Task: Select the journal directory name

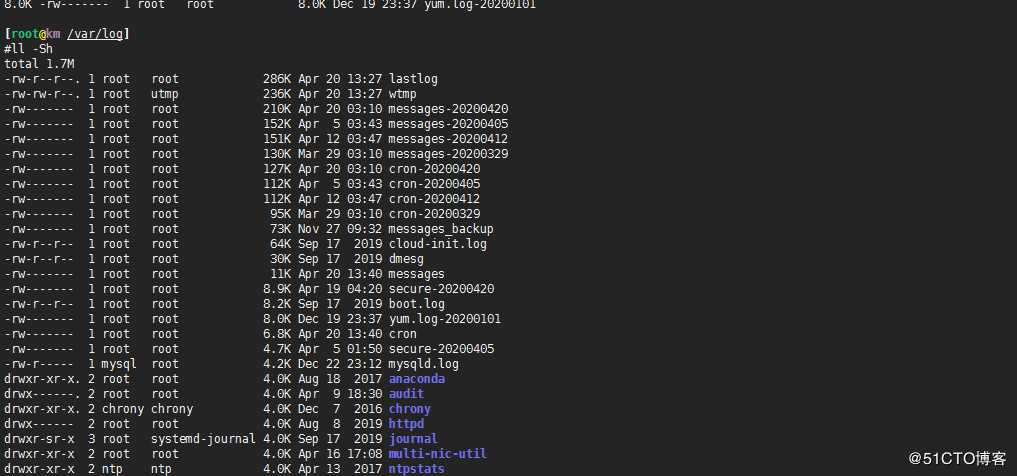Action: click(413, 439)
